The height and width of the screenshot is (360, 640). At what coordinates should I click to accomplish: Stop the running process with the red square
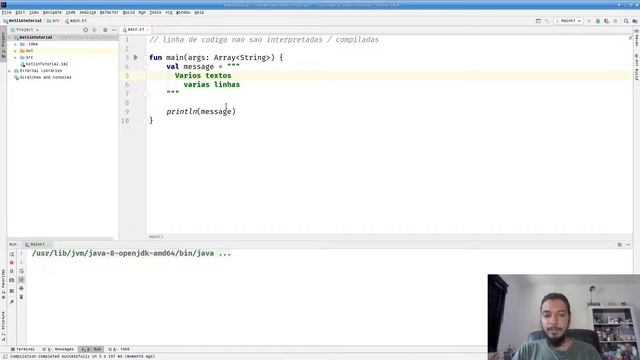[11, 262]
